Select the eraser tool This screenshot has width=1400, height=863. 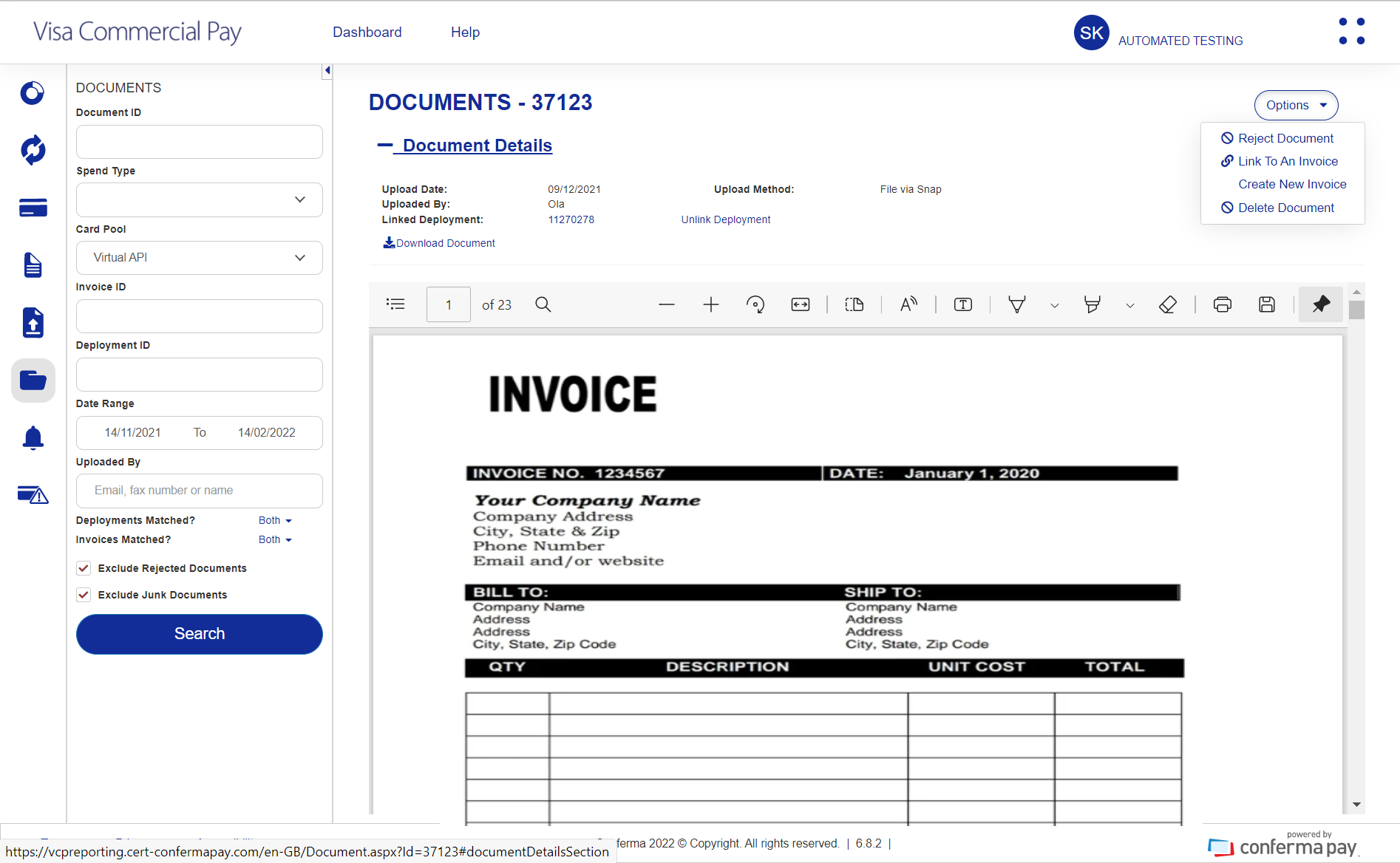pos(1168,304)
